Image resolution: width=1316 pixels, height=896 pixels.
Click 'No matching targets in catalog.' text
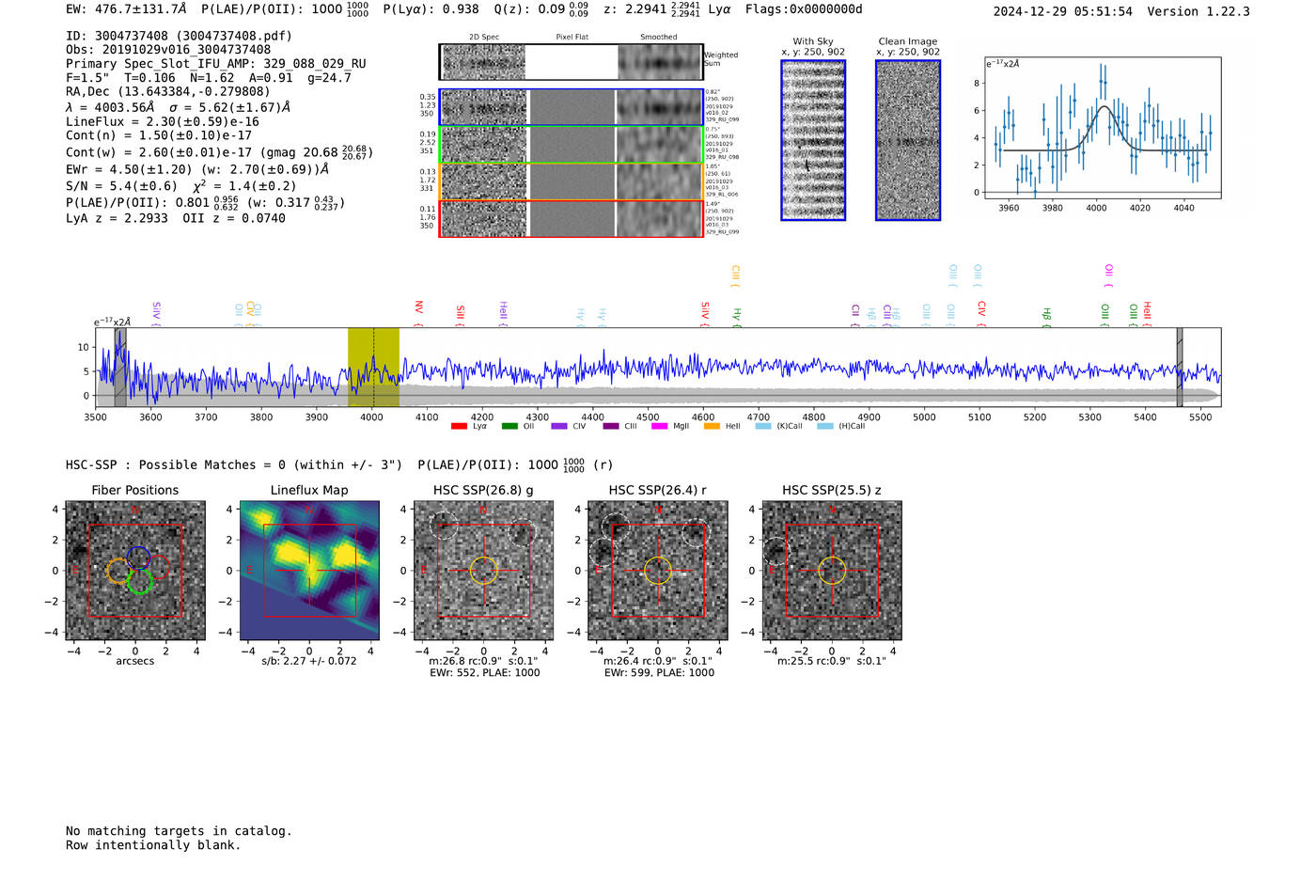[179, 831]
